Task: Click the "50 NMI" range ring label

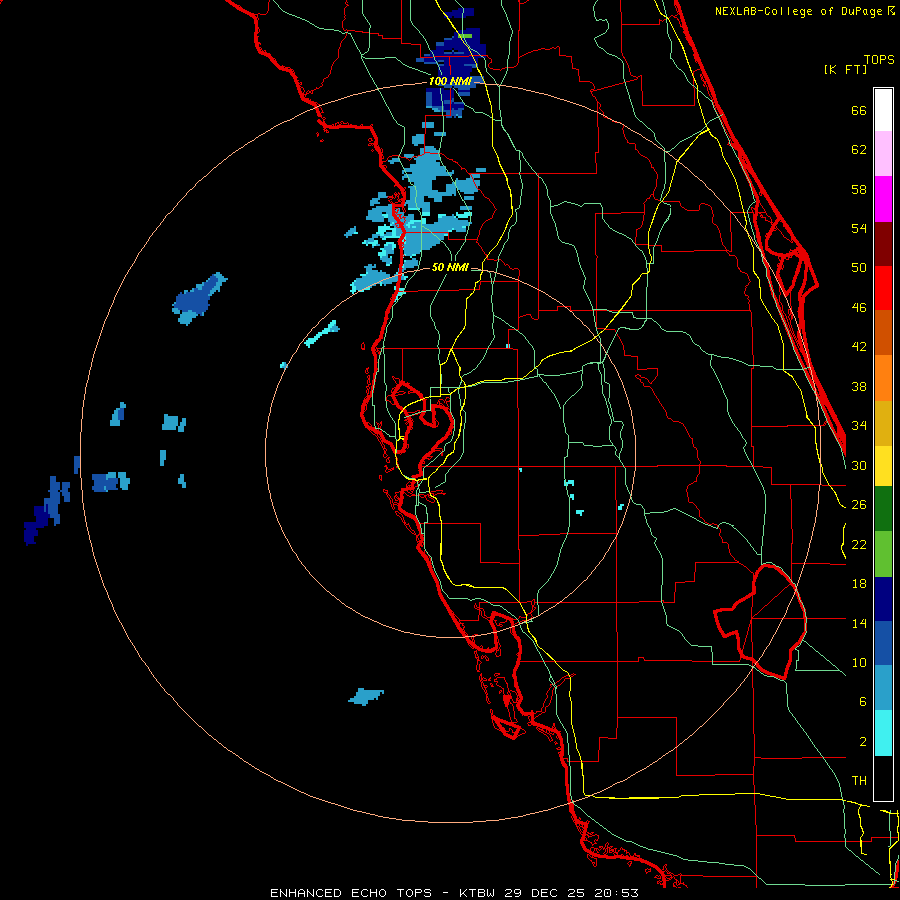Action: coord(450,267)
